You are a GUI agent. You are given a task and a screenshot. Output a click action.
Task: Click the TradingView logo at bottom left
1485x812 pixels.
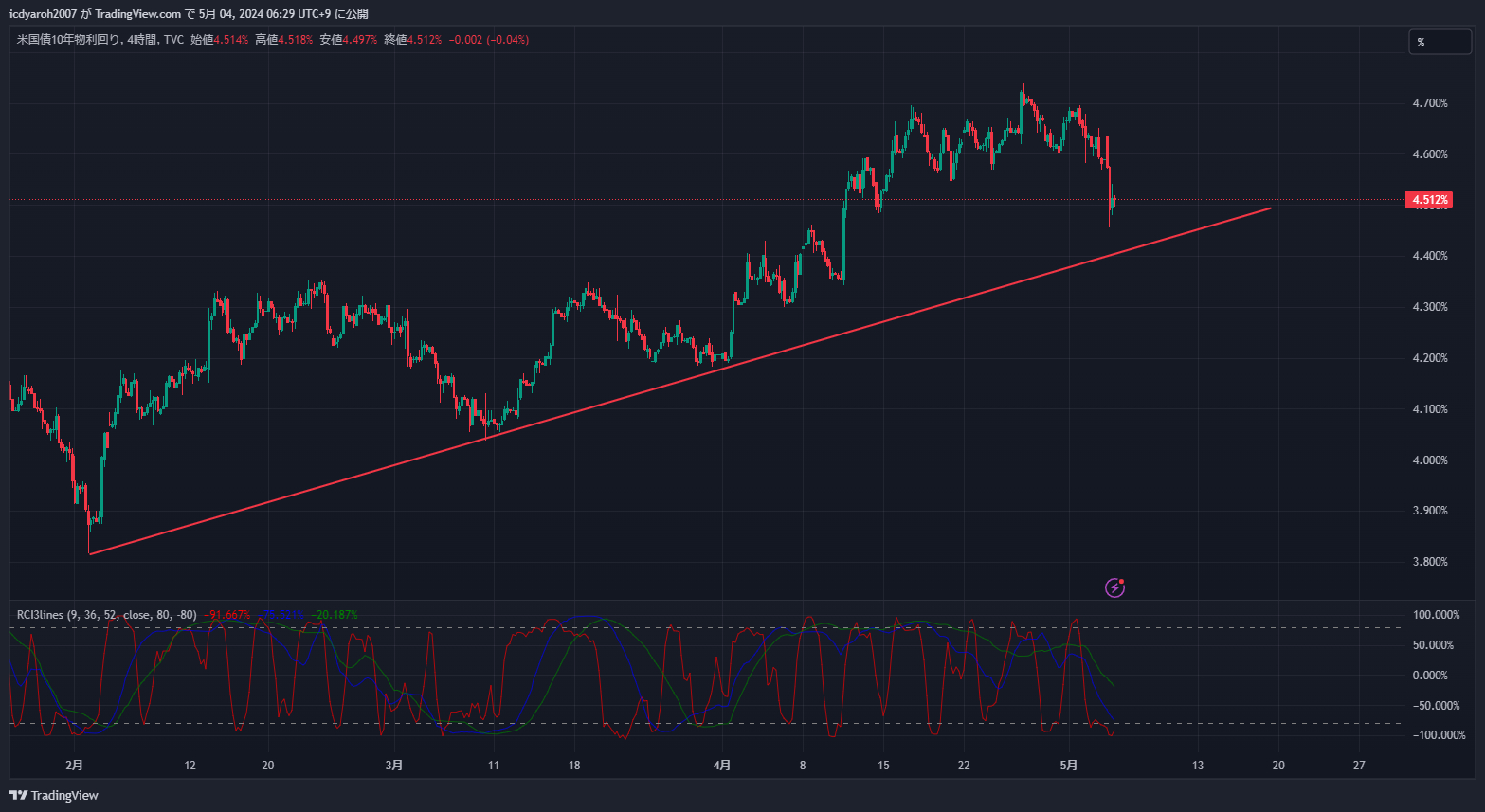click(x=54, y=795)
